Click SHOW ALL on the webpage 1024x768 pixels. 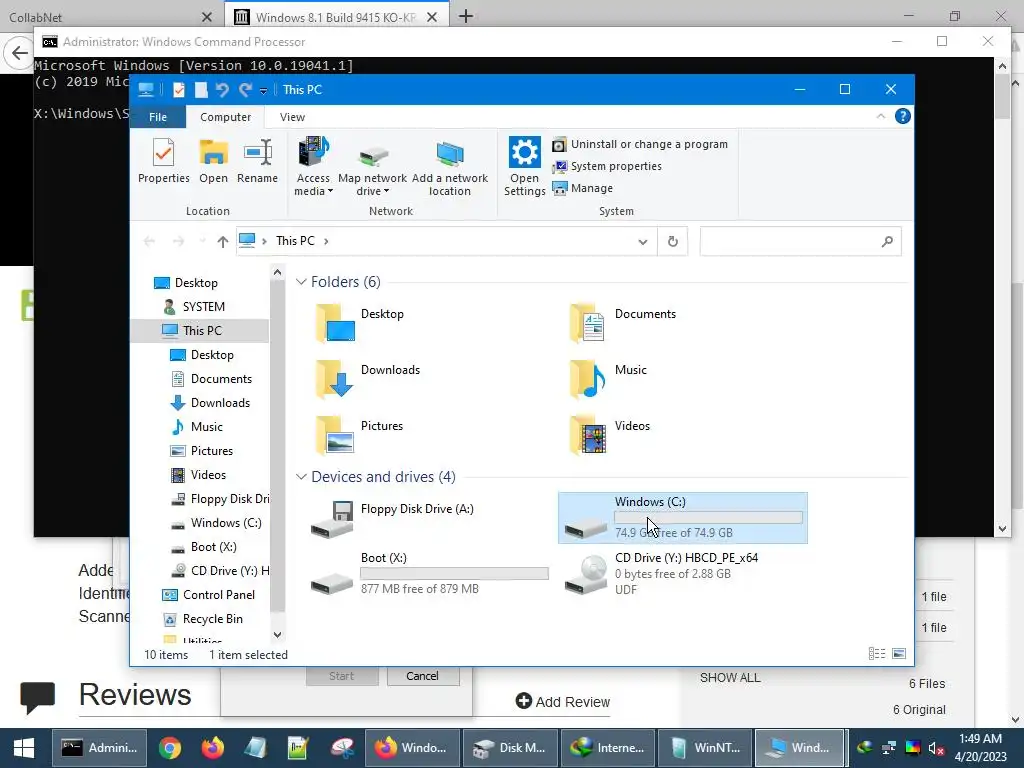coord(730,678)
